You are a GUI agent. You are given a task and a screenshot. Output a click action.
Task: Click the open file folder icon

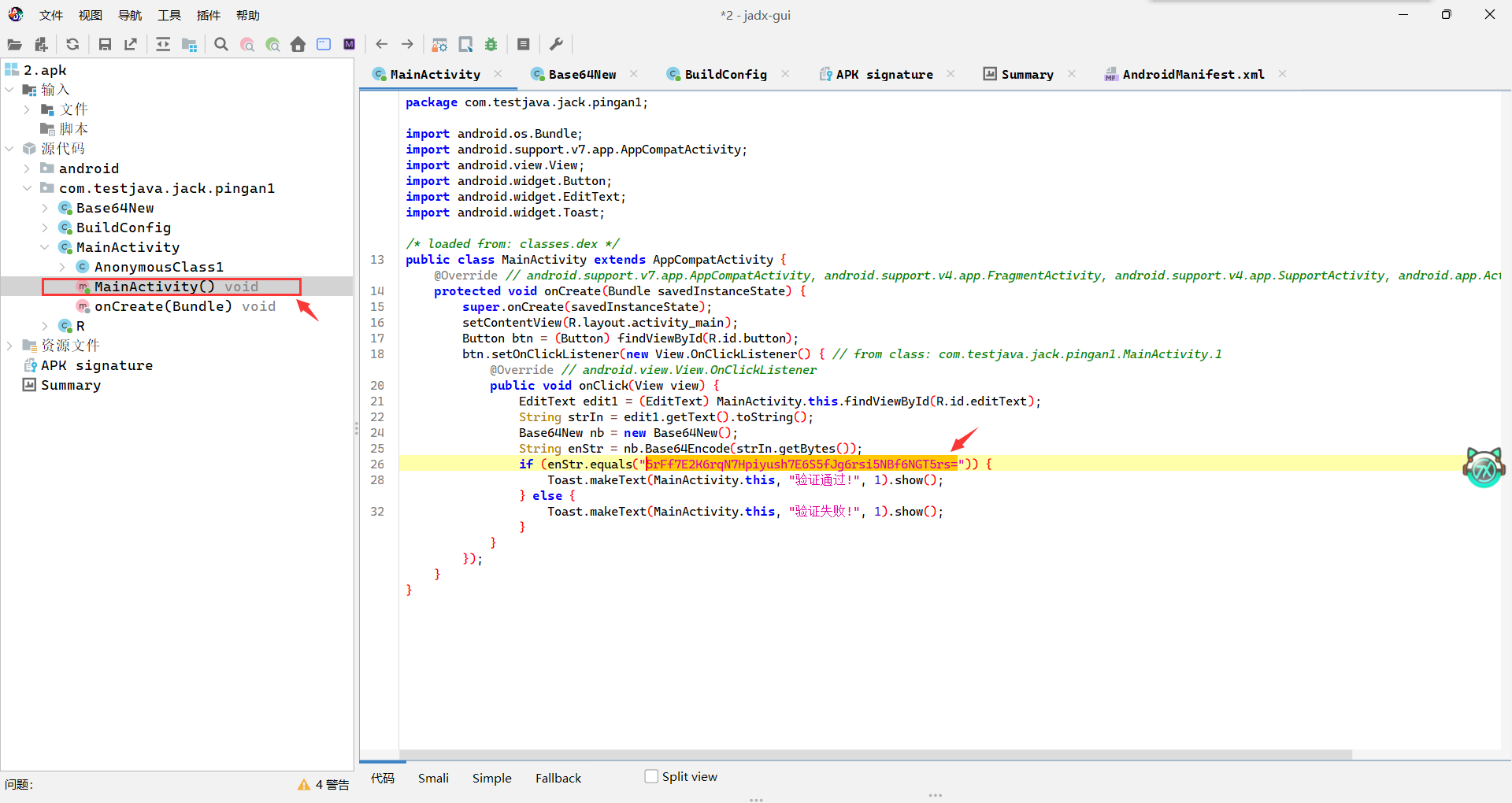(14, 45)
